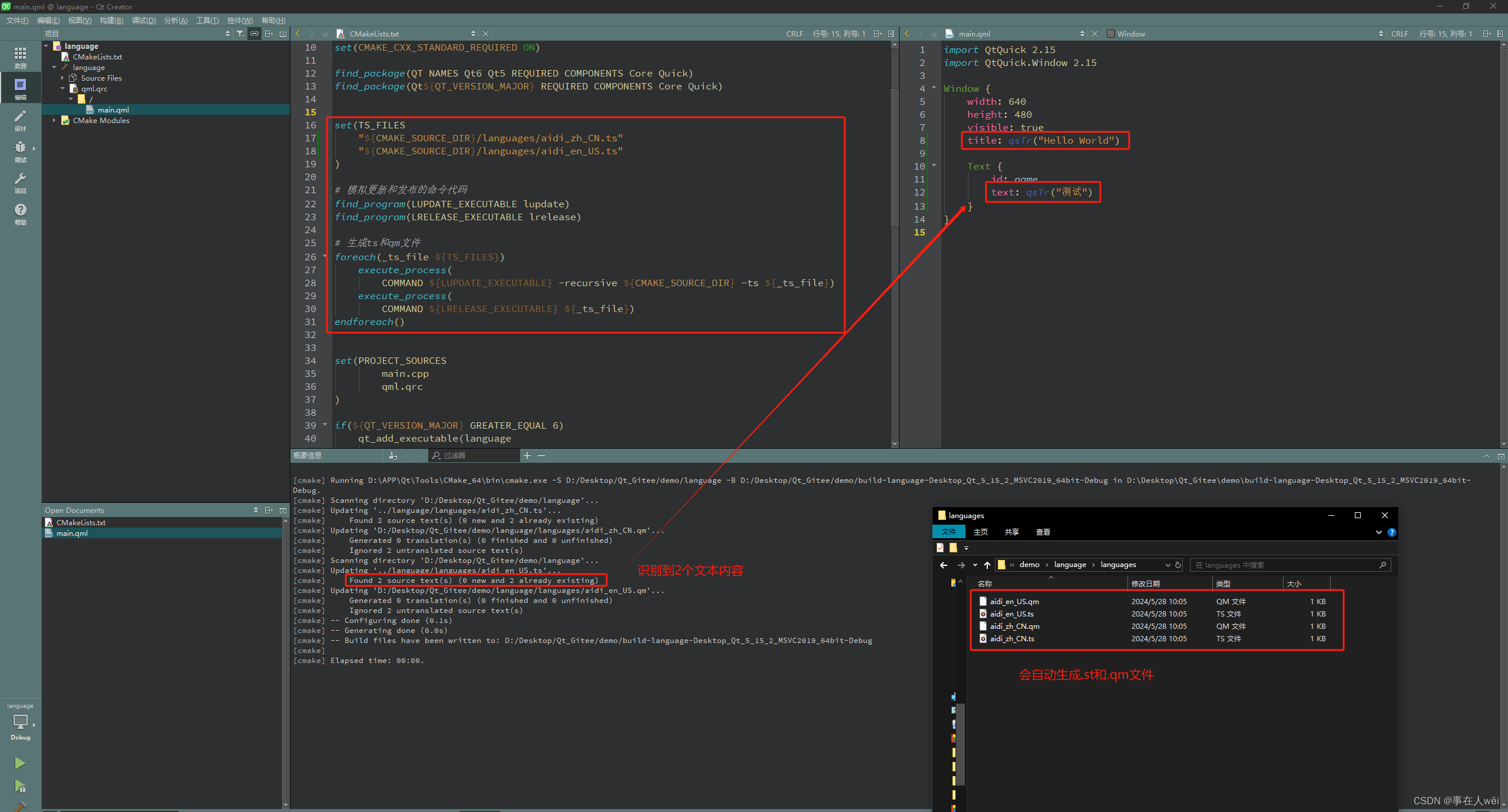Open the 构建(B) build menu

(111, 20)
